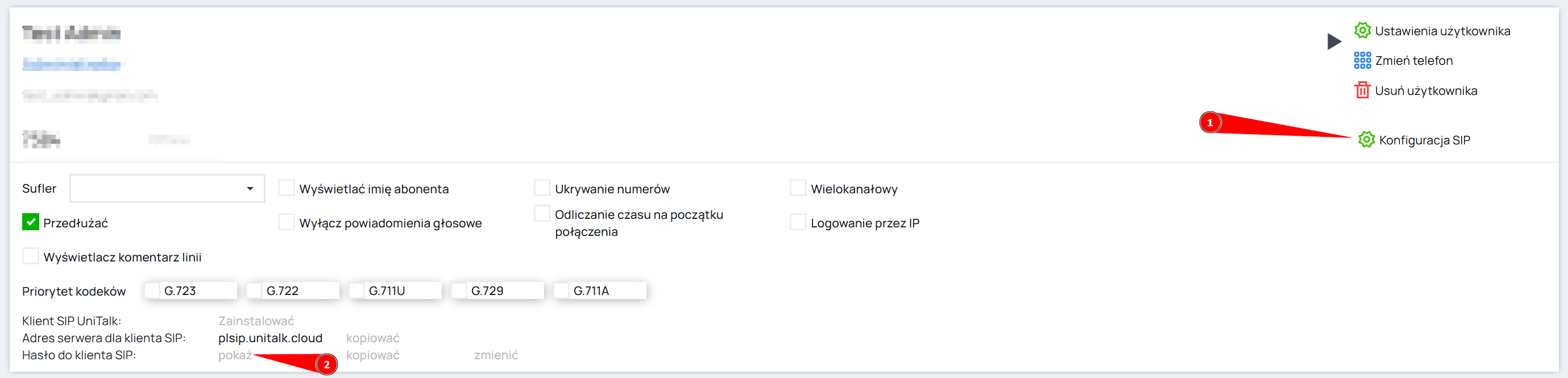Select the G.729 codec option
The image size is (1568, 378).
tap(459, 290)
